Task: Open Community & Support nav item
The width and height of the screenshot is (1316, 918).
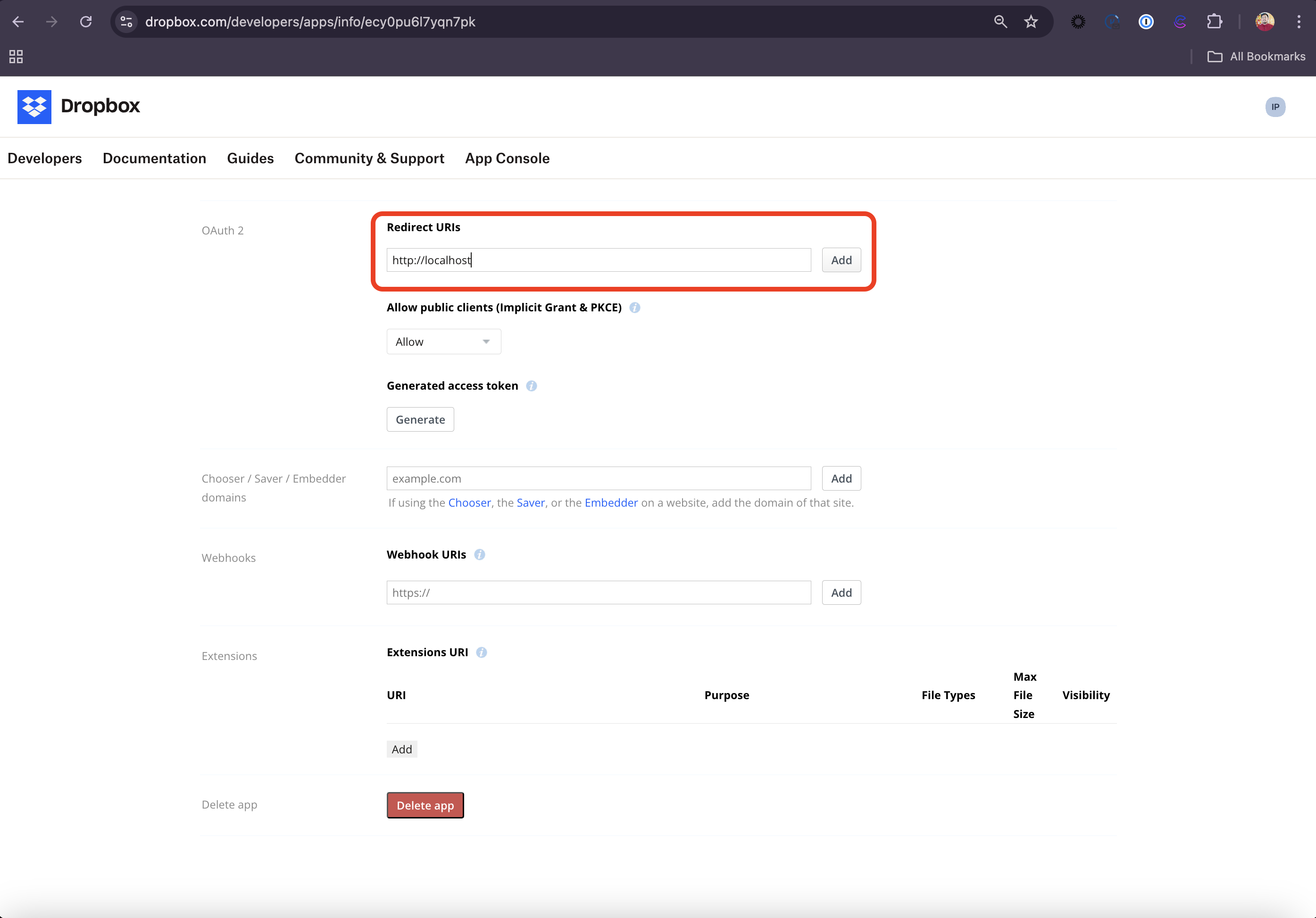Action: [x=369, y=158]
